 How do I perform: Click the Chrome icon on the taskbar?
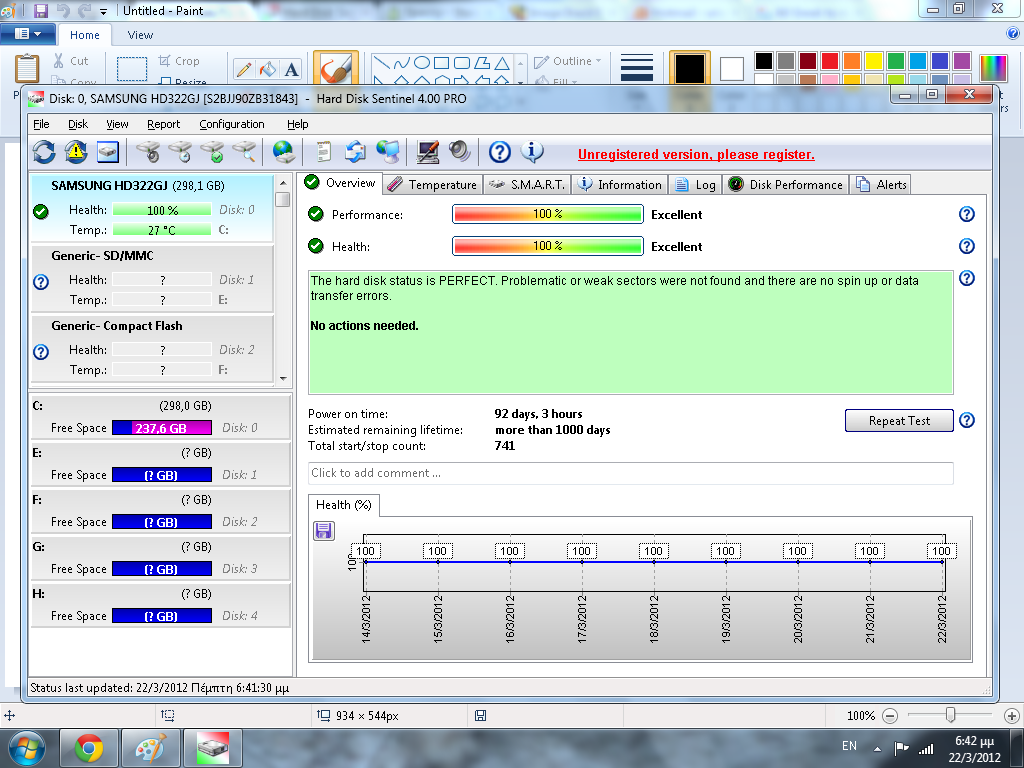pos(89,748)
